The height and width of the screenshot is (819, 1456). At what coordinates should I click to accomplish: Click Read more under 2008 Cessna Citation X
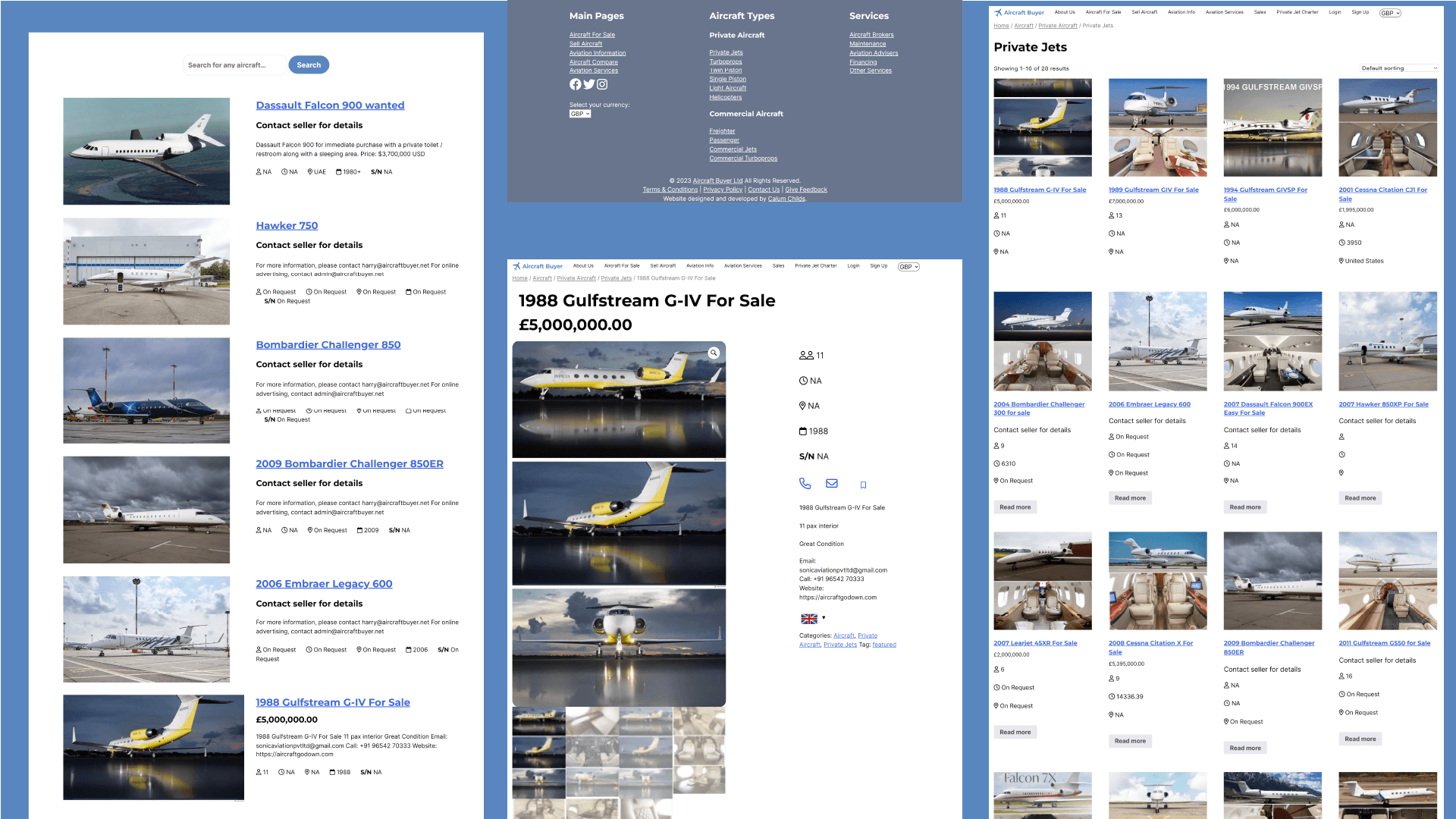click(x=1130, y=741)
